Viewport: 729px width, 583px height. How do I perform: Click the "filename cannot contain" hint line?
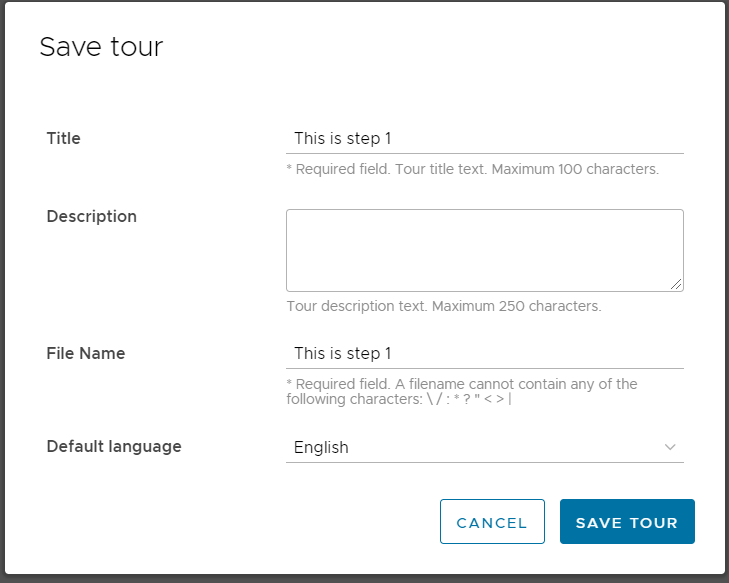461,384
